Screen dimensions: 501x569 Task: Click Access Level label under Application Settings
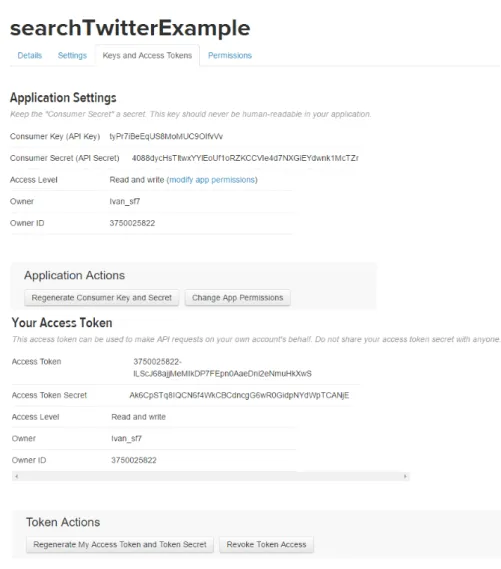coord(34,180)
